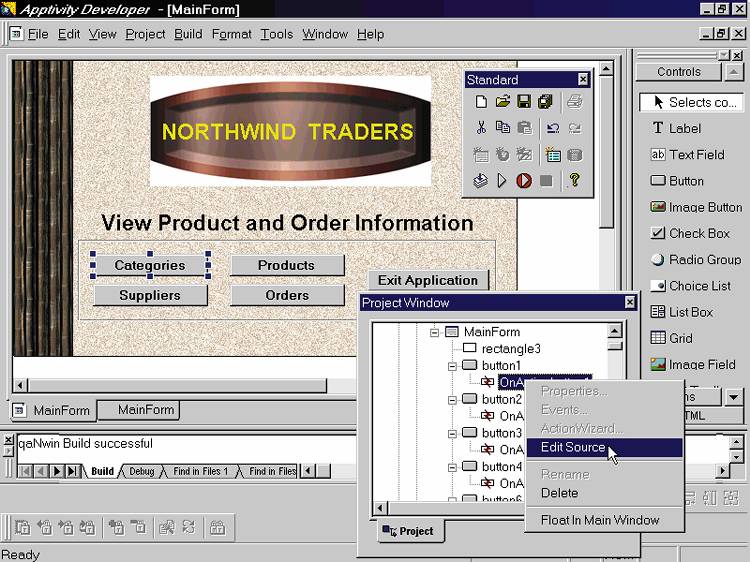750x562 pixels.
Task: Click the Build stack icon with down arrow
Action: (x=480, y=180)
